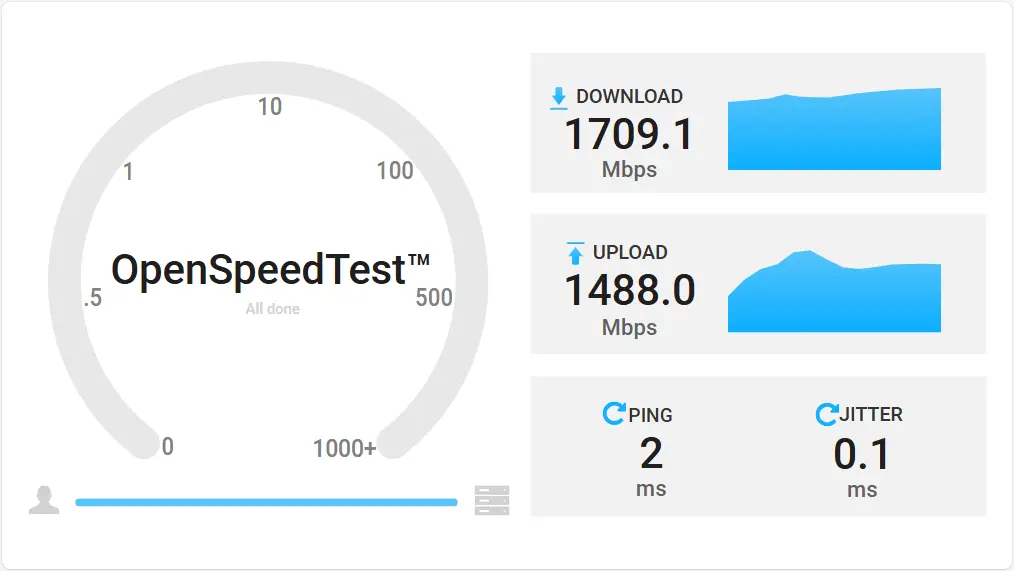Click the OpenSpeedTest logo text
This screenshot has width=1014, height=571.
(270, 270)
